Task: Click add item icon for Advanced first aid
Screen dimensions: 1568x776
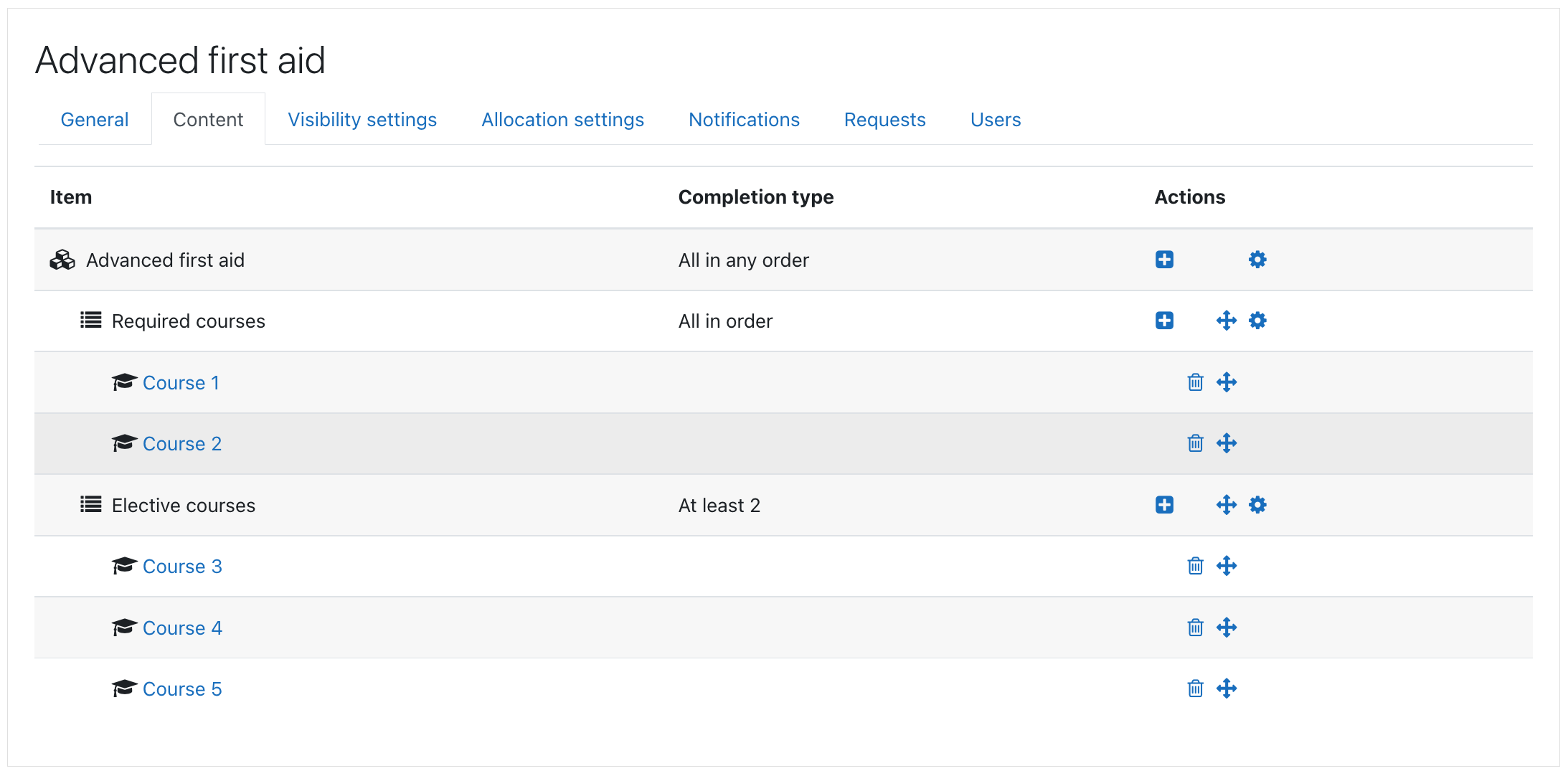Action: point(1164,260)
